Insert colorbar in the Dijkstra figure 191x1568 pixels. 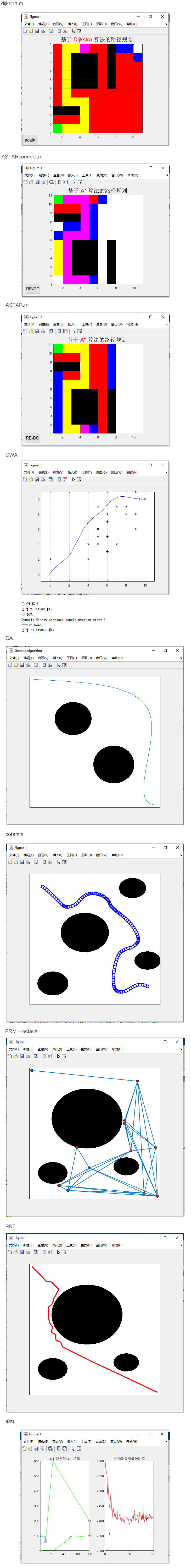tap(59, 30)
